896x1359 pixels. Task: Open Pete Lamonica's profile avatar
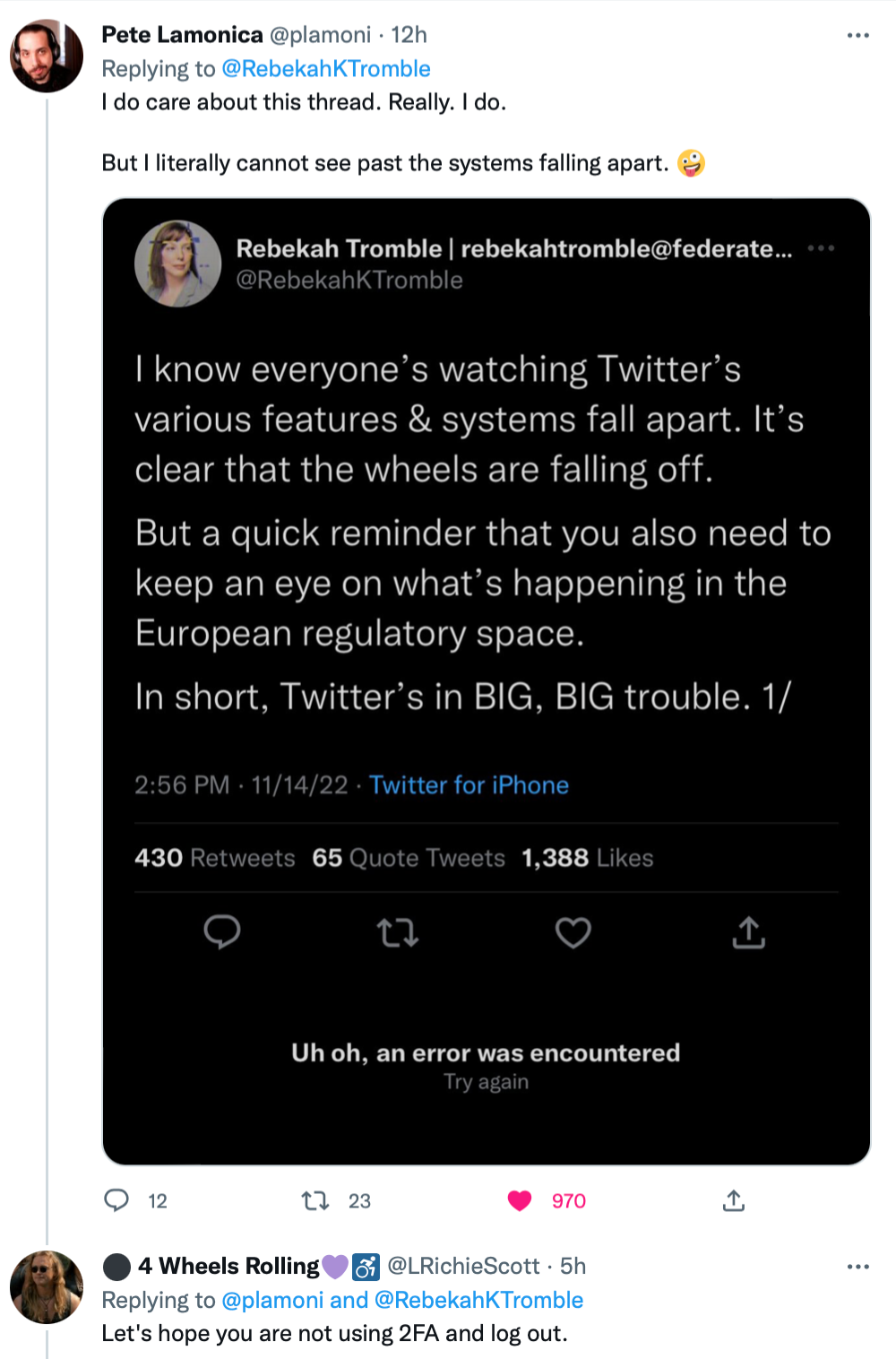(47, 56)
